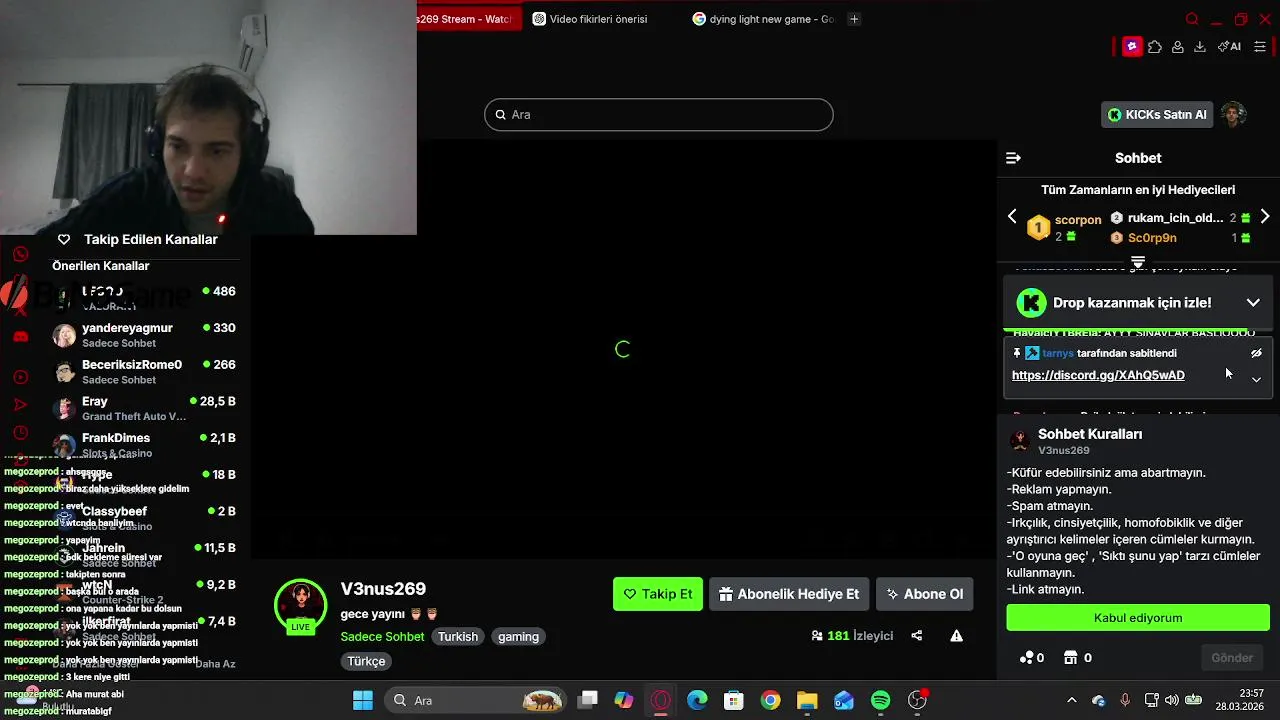This screenshot has height=720, width=1280.
Task: Open WhatsApp in the Opera sidebar
Action: point(20,254)
